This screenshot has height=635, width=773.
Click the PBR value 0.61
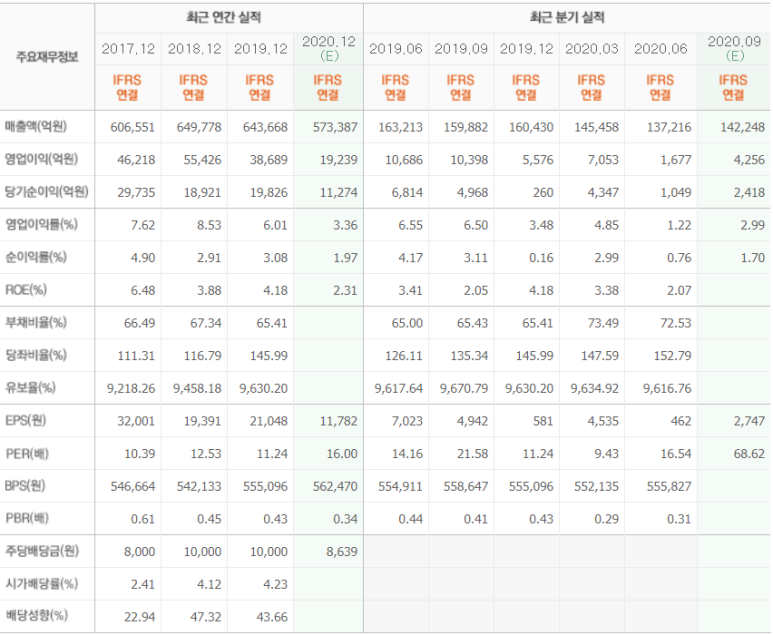143,519
